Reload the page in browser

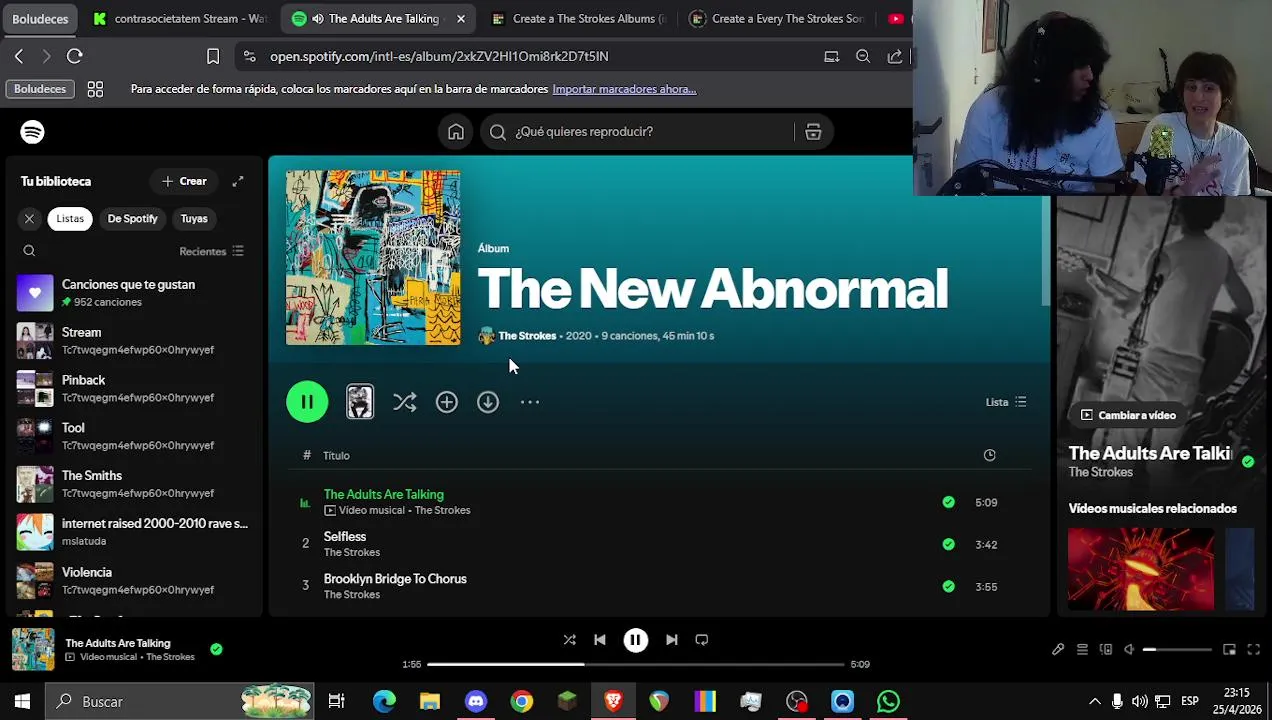(x=74, y=56)
